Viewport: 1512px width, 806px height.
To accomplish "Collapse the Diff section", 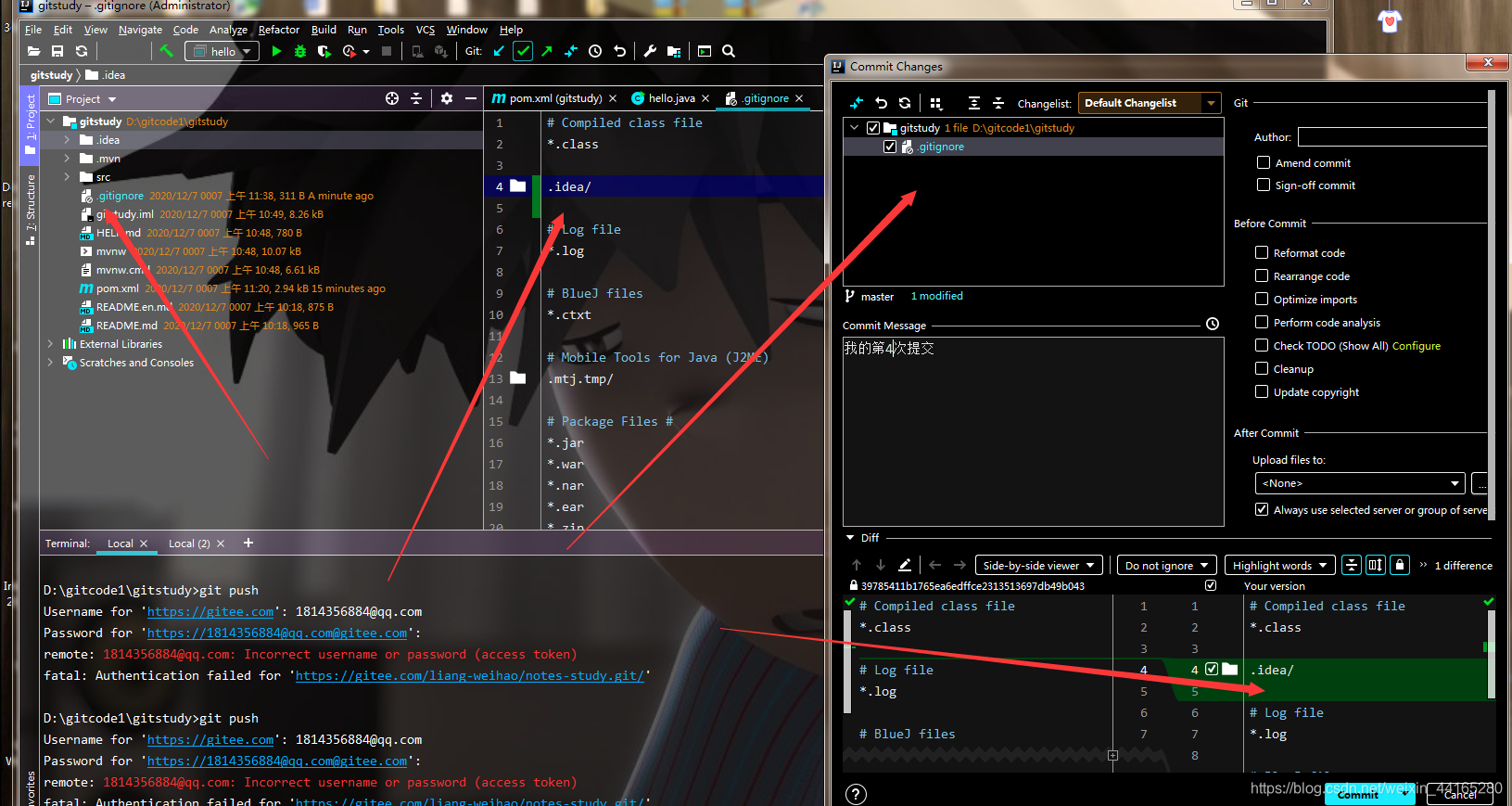I will [x=850, y=538].
